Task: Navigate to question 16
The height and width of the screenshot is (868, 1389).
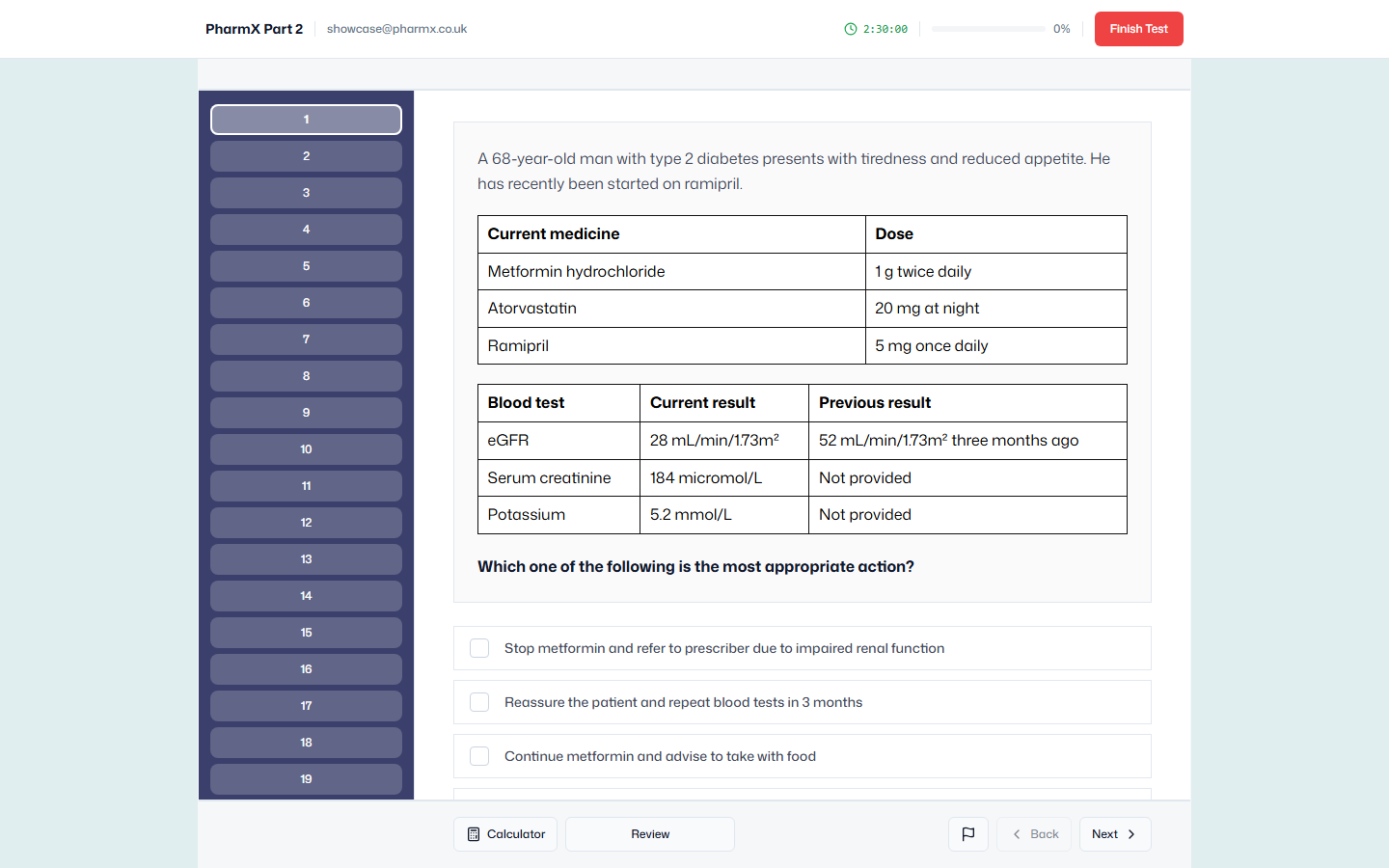Action: [x=307, y=669]
